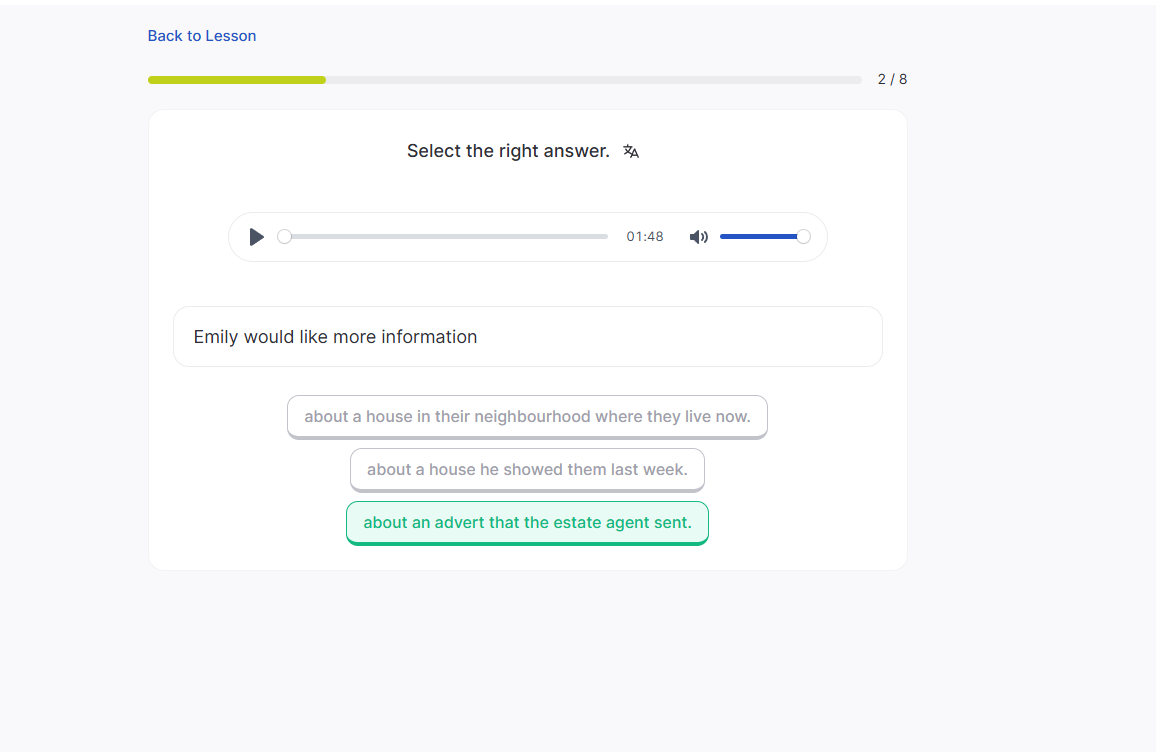Click the green filled lesson progress segment
Viewport: 1156px width, 752px height.
point(237,80)
